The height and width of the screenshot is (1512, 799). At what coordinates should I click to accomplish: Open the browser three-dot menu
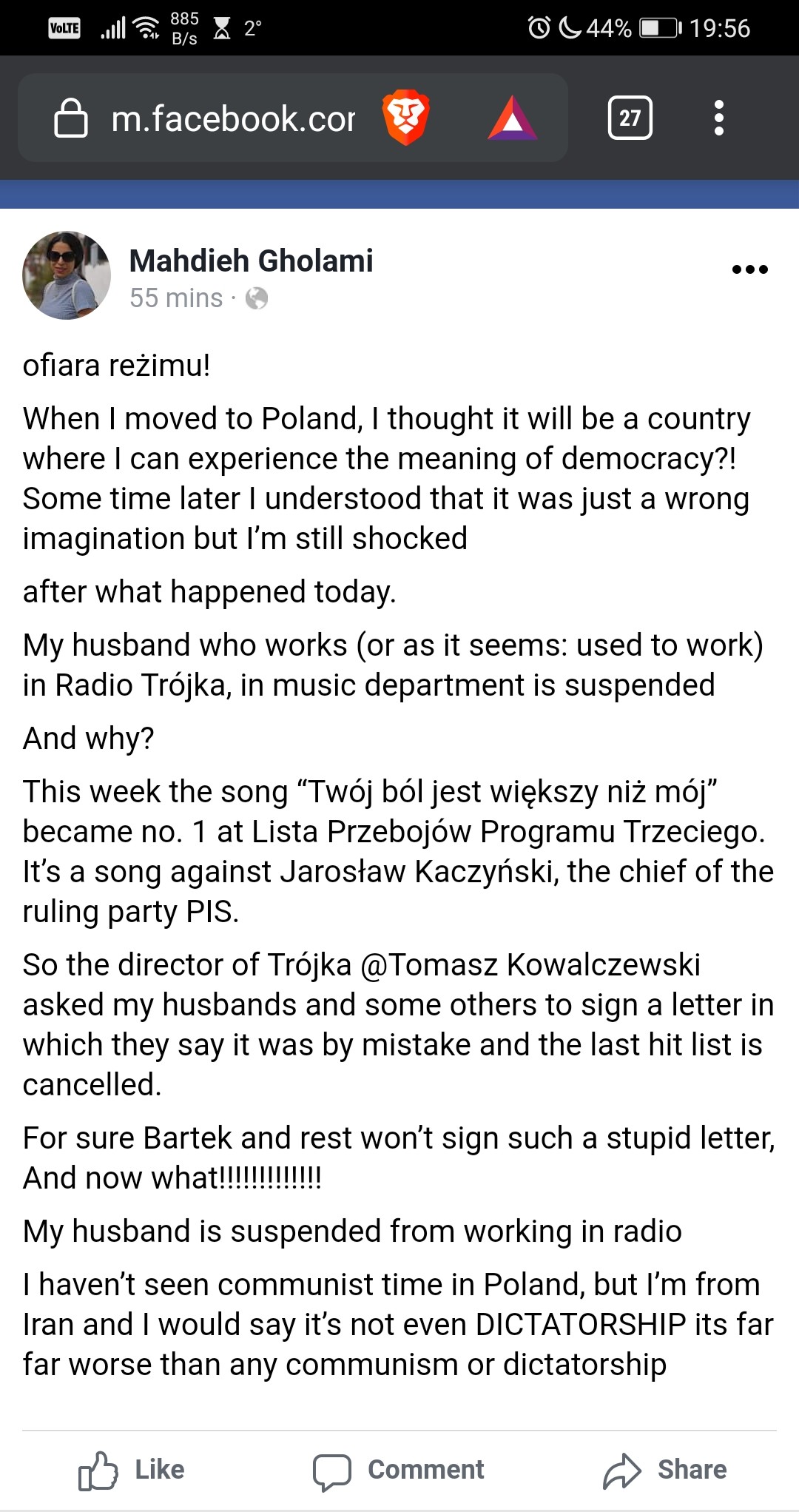click(718, 118)
